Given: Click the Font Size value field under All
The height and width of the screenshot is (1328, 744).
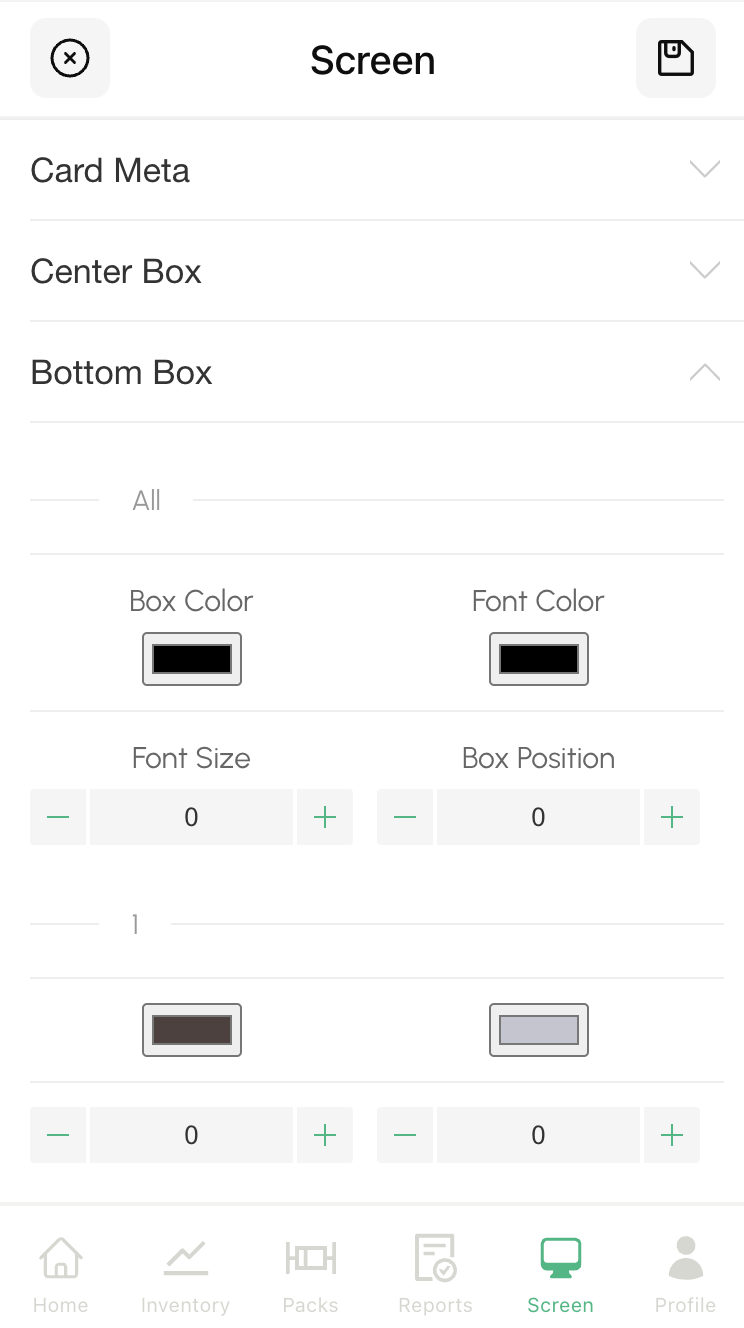Looking at the screenshot, I should 191,817.
